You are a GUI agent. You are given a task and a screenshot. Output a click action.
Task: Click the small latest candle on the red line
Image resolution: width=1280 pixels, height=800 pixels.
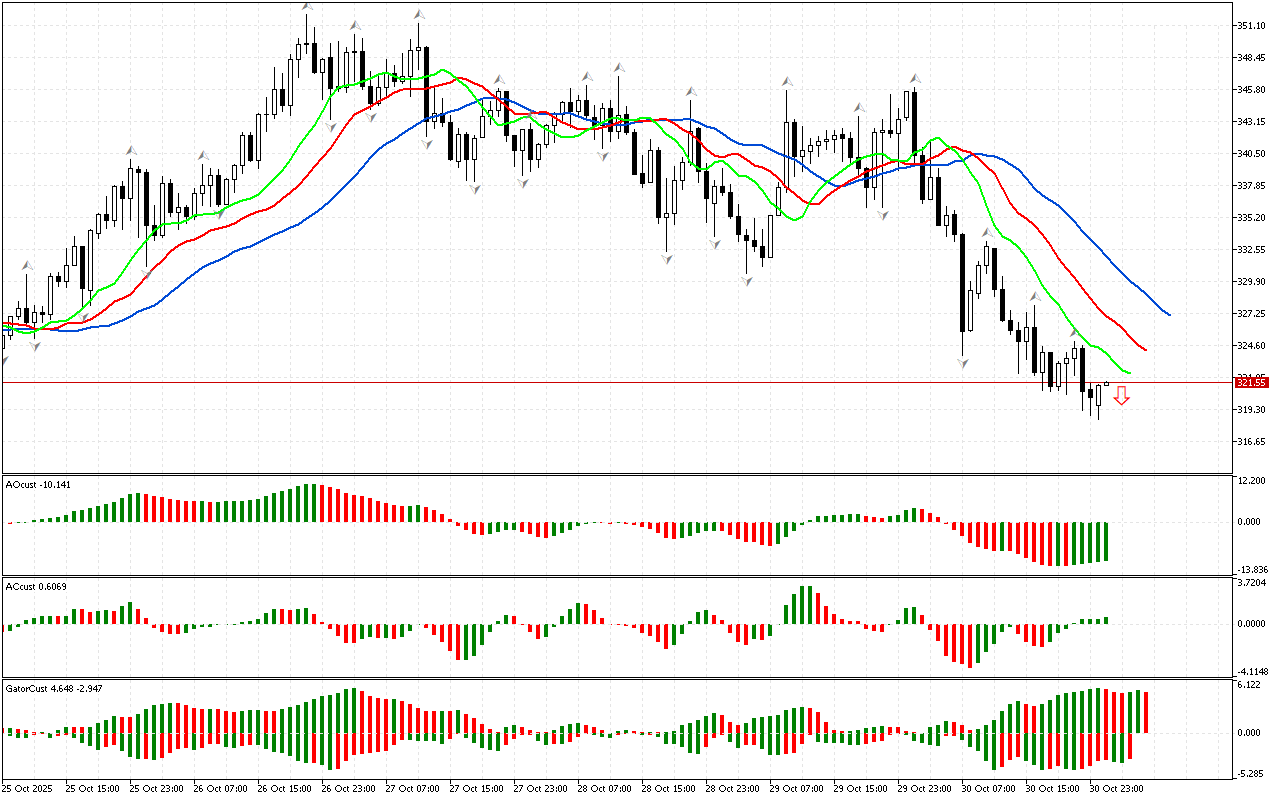coord(1107,383)
